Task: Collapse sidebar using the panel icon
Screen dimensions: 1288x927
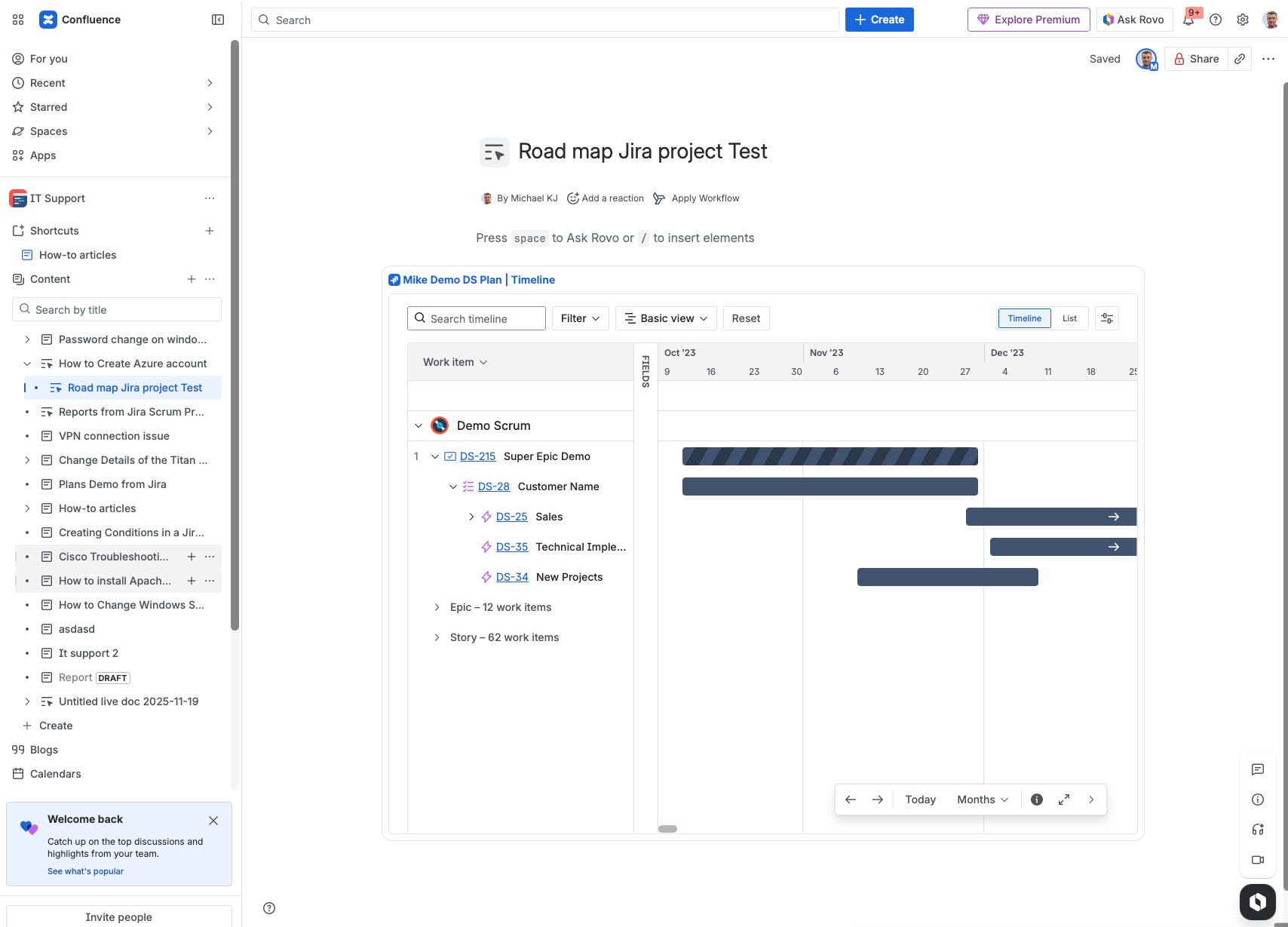Action: pyautogui.click(x=218, y=20)
